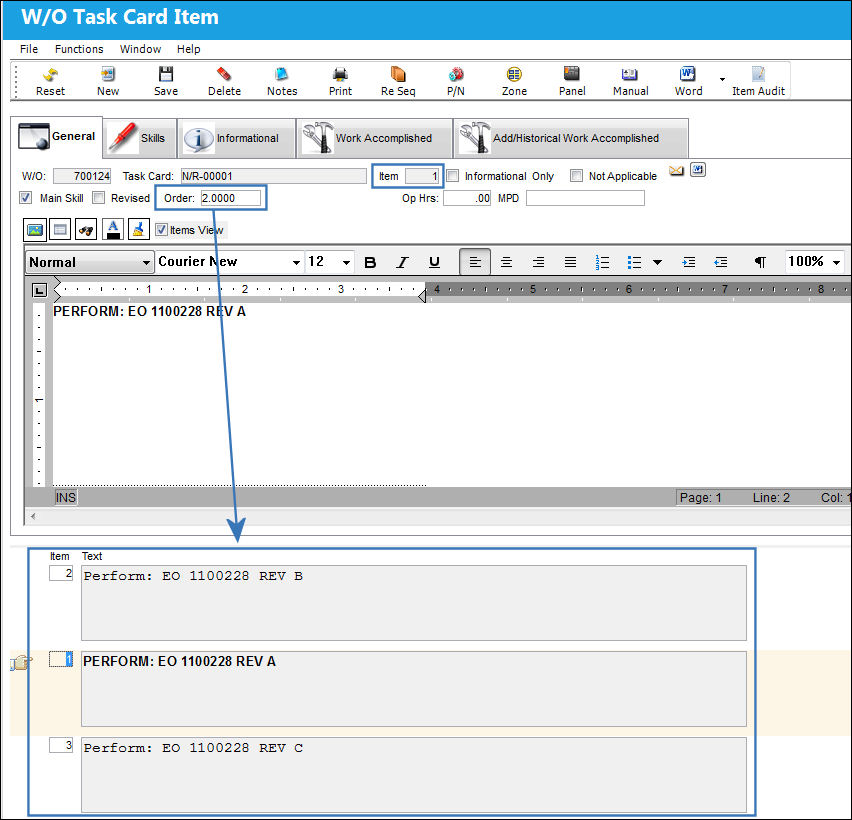852x820 pixels.
Task: Expand the bullet list style arrow
Action: click(657, 262)
